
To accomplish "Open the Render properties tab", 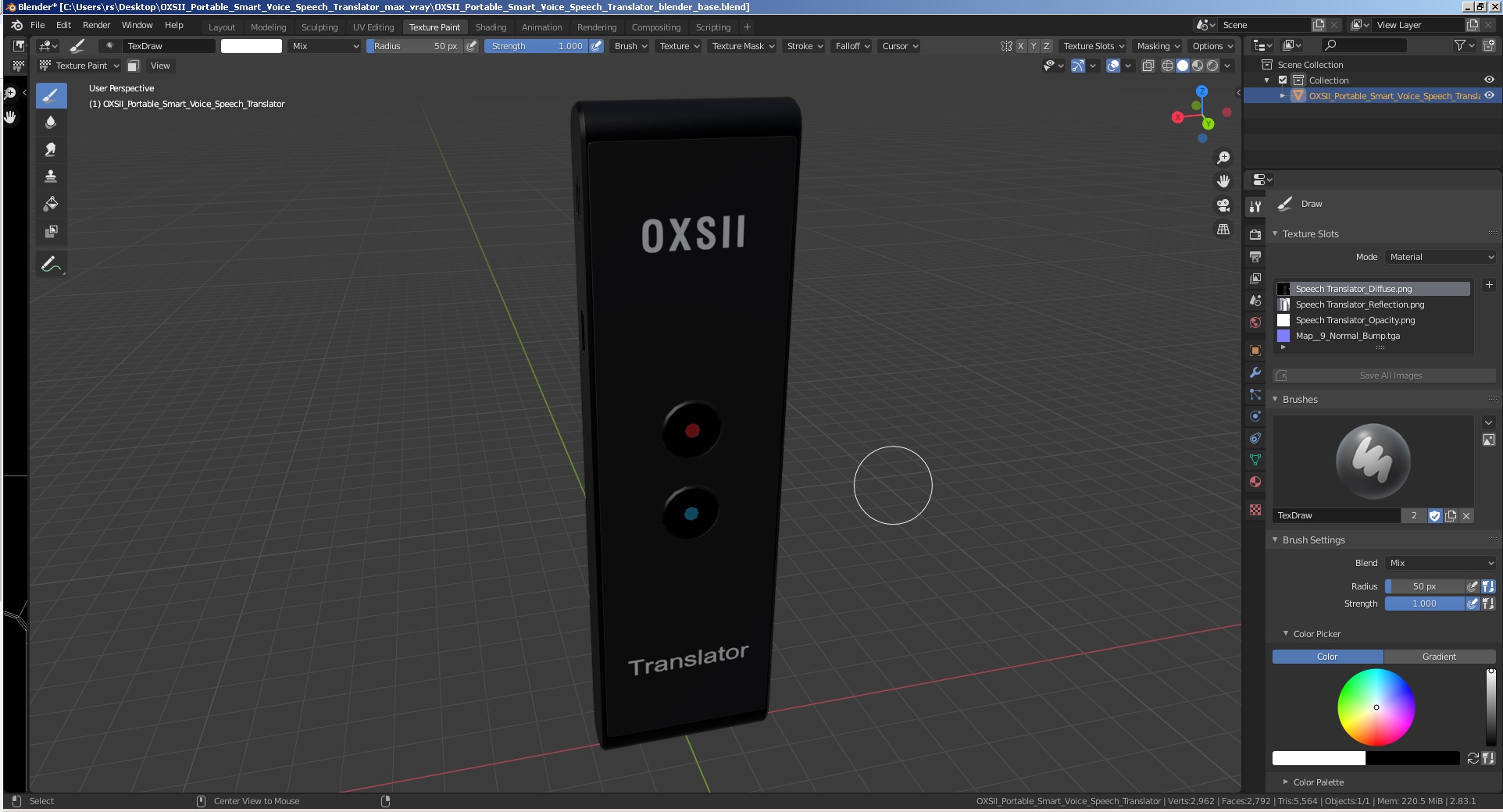I will coord(1255,234).
